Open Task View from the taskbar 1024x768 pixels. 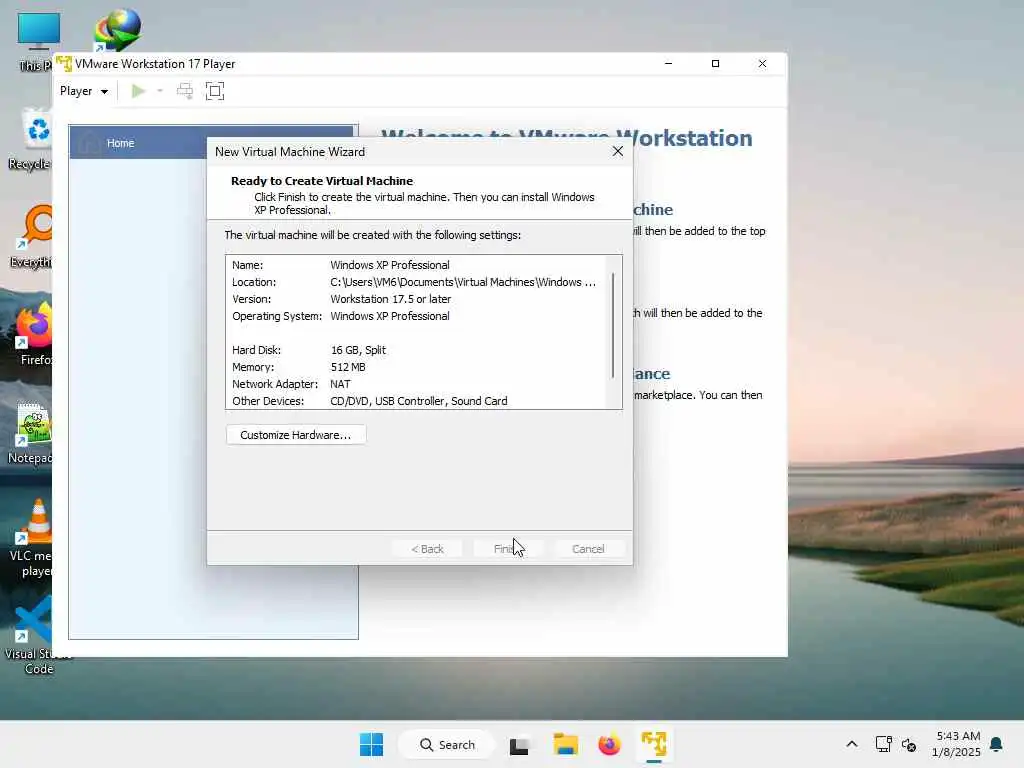pos(519,745)
